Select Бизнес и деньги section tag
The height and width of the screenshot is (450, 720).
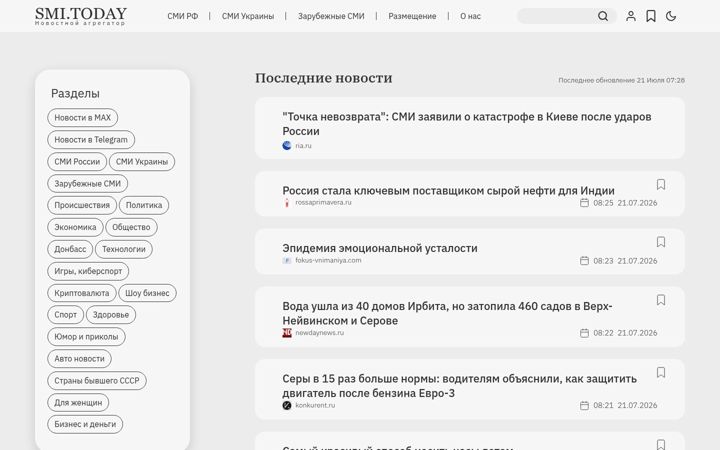[x=85, y=424]
